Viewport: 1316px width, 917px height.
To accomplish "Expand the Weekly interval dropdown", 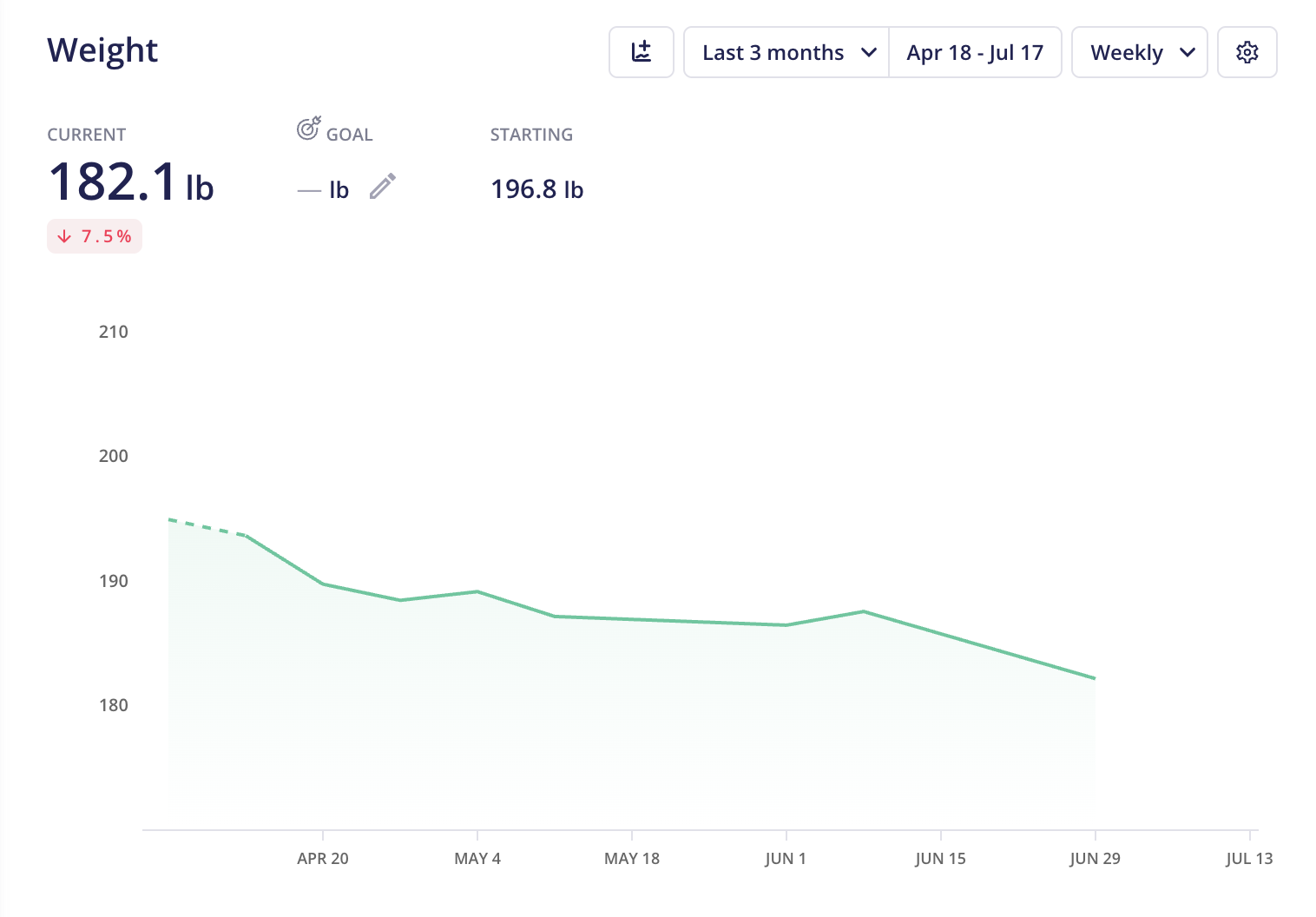I will tap(1140, 52).
